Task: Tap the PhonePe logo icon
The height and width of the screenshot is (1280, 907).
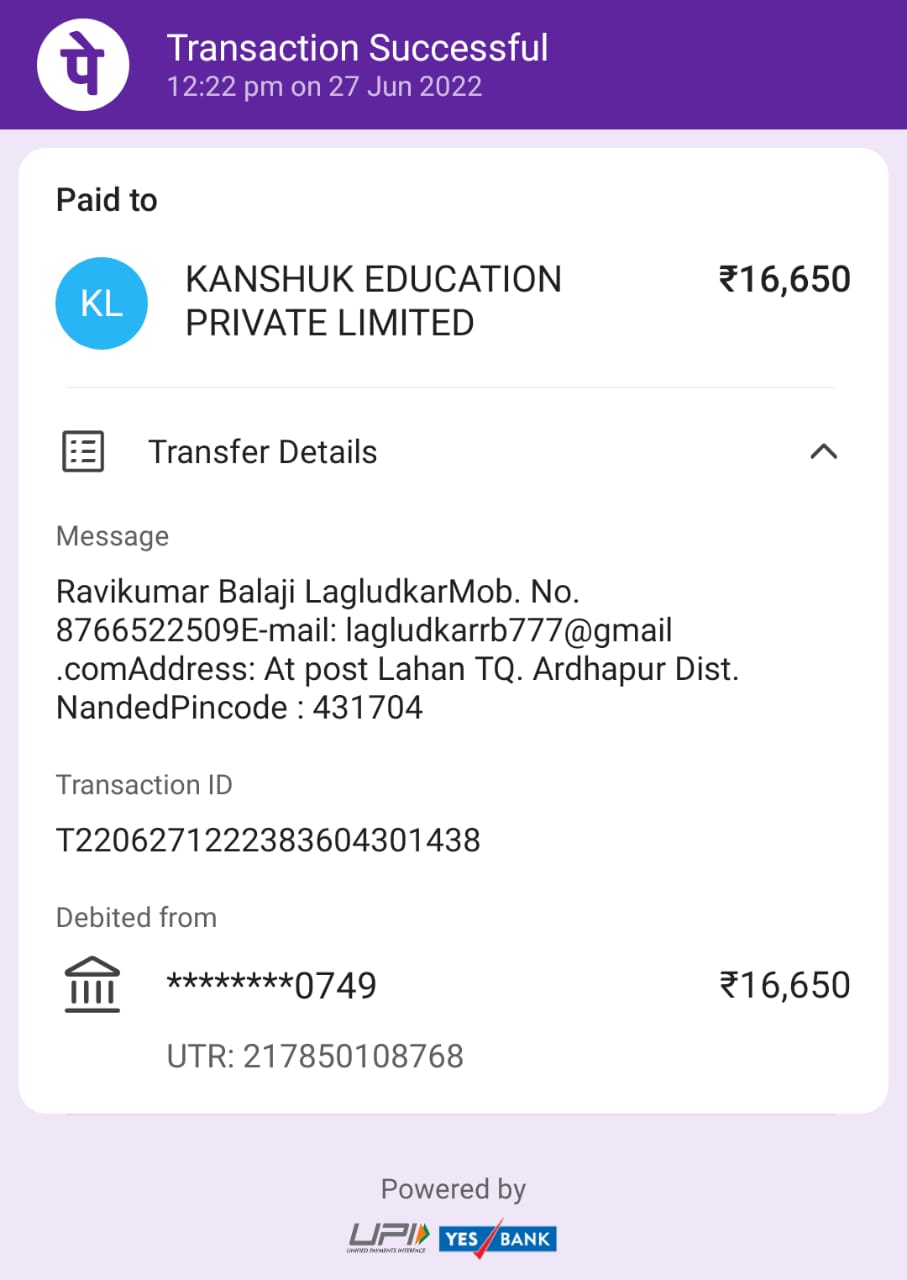Action: (x=83, y=64)
